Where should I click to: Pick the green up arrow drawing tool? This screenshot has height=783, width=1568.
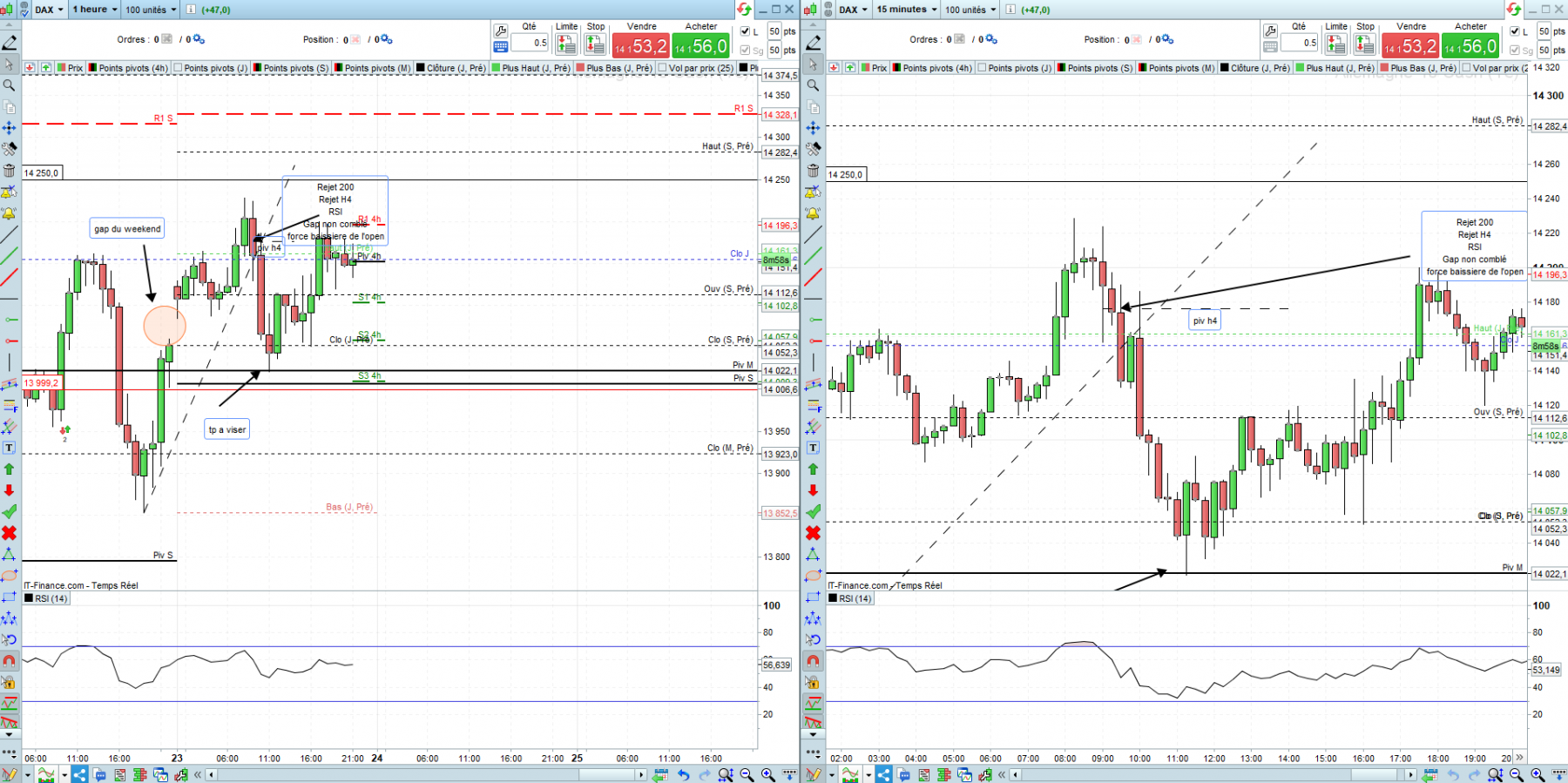[10, 469]
